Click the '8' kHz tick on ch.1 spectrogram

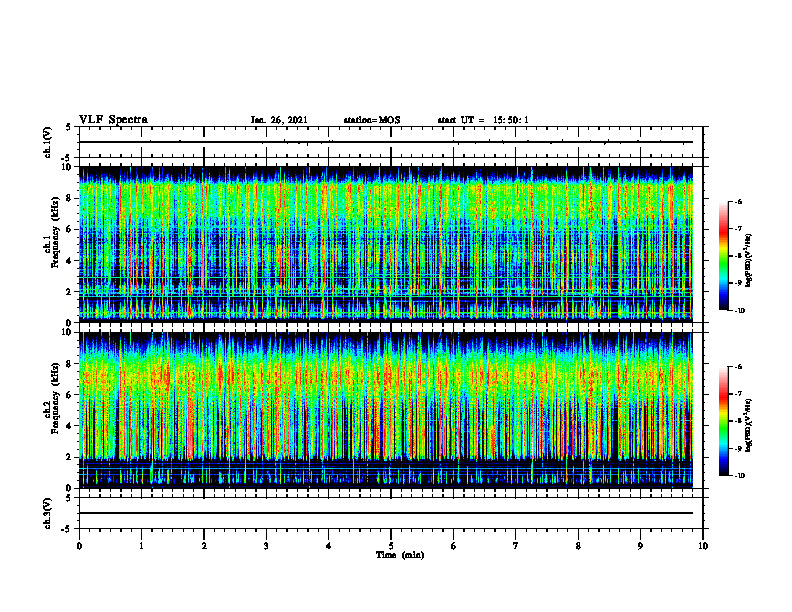pyautogui.click(x=70, y=198)
